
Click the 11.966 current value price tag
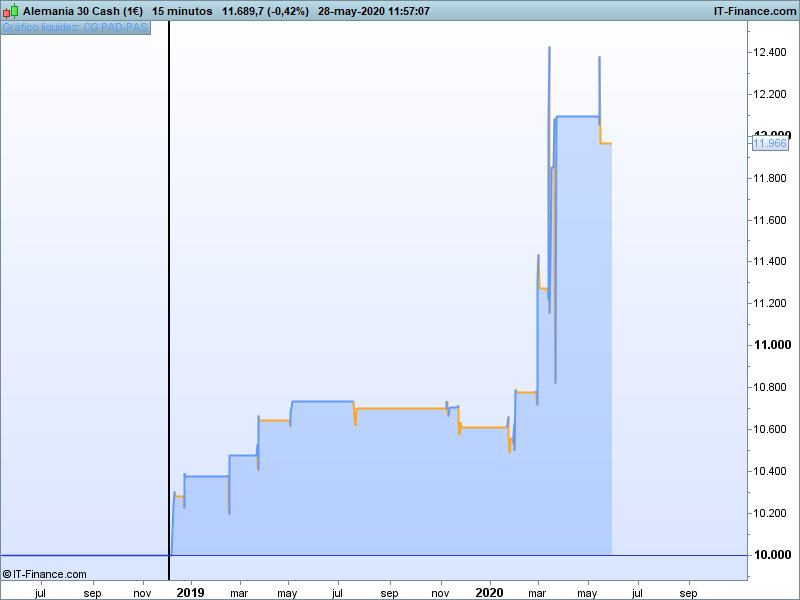click(769, 144)
